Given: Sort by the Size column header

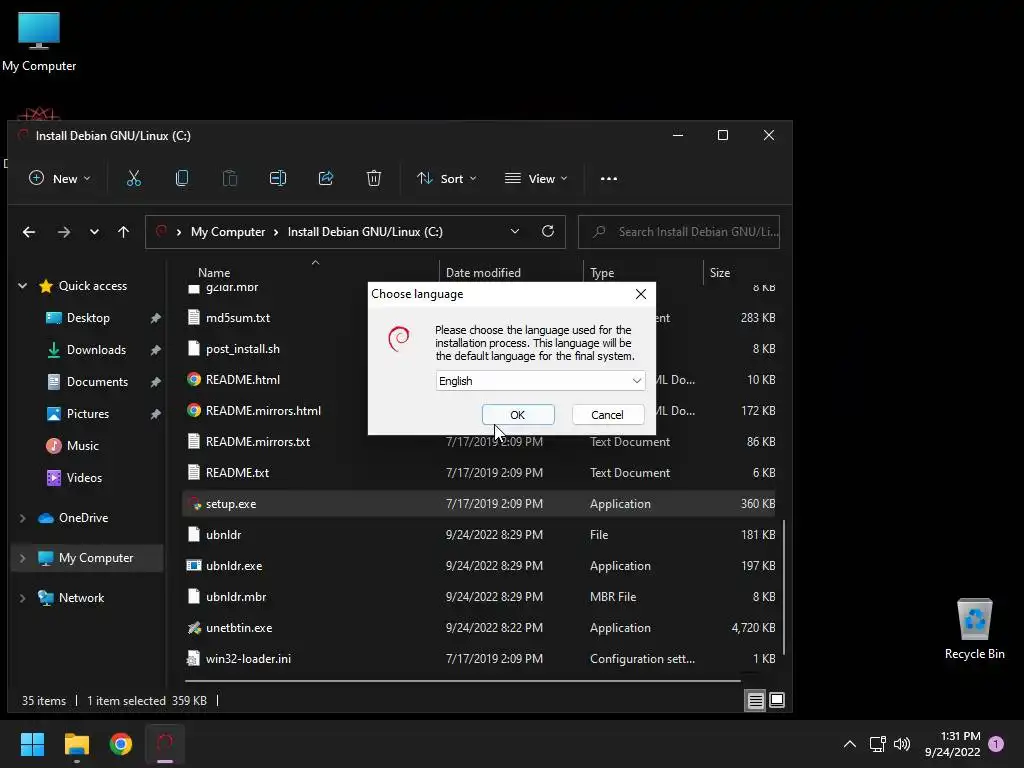Looking at the screenshot, I should click(720, 272).
